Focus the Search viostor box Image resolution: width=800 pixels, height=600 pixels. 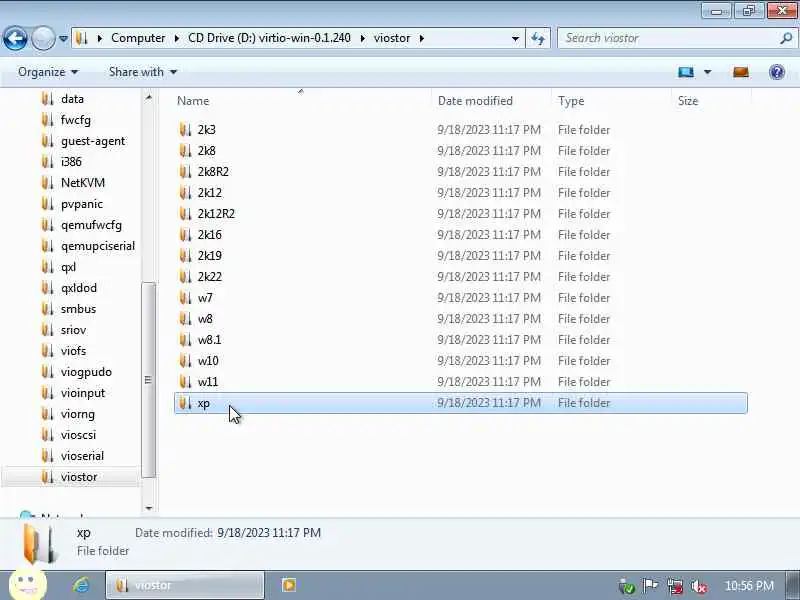(x=668, y=38)
